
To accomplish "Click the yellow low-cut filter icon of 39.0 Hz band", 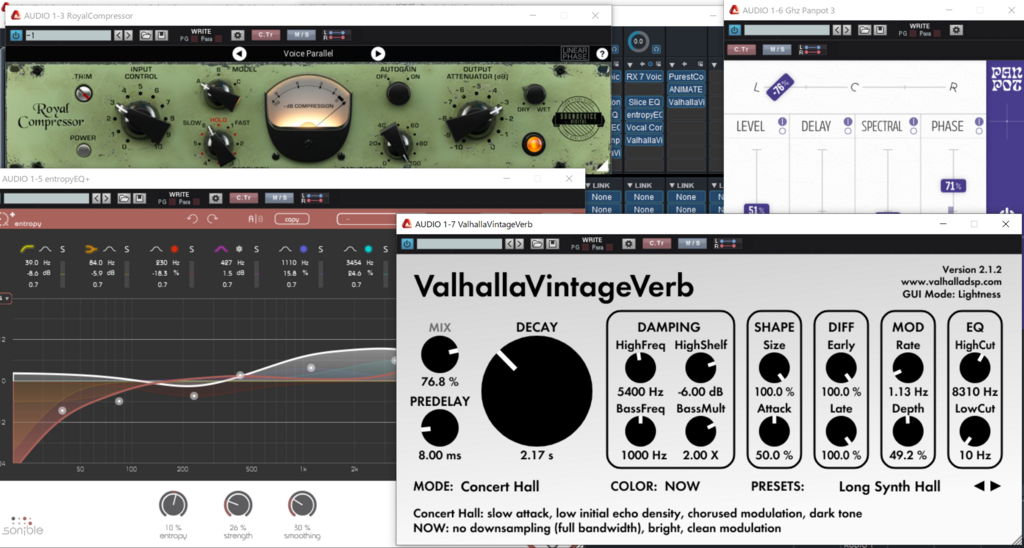I will point(28,249).
